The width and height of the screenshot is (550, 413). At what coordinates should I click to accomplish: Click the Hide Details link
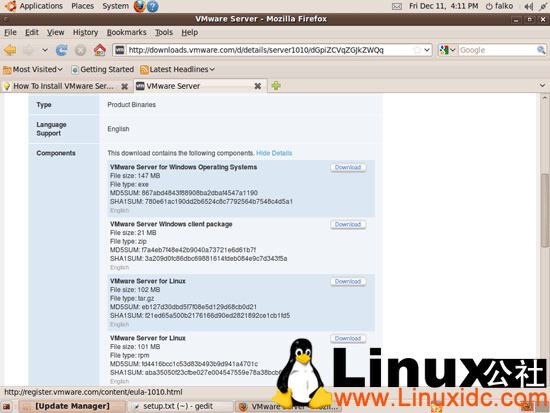pyautogui.click(x=274, y=153)
